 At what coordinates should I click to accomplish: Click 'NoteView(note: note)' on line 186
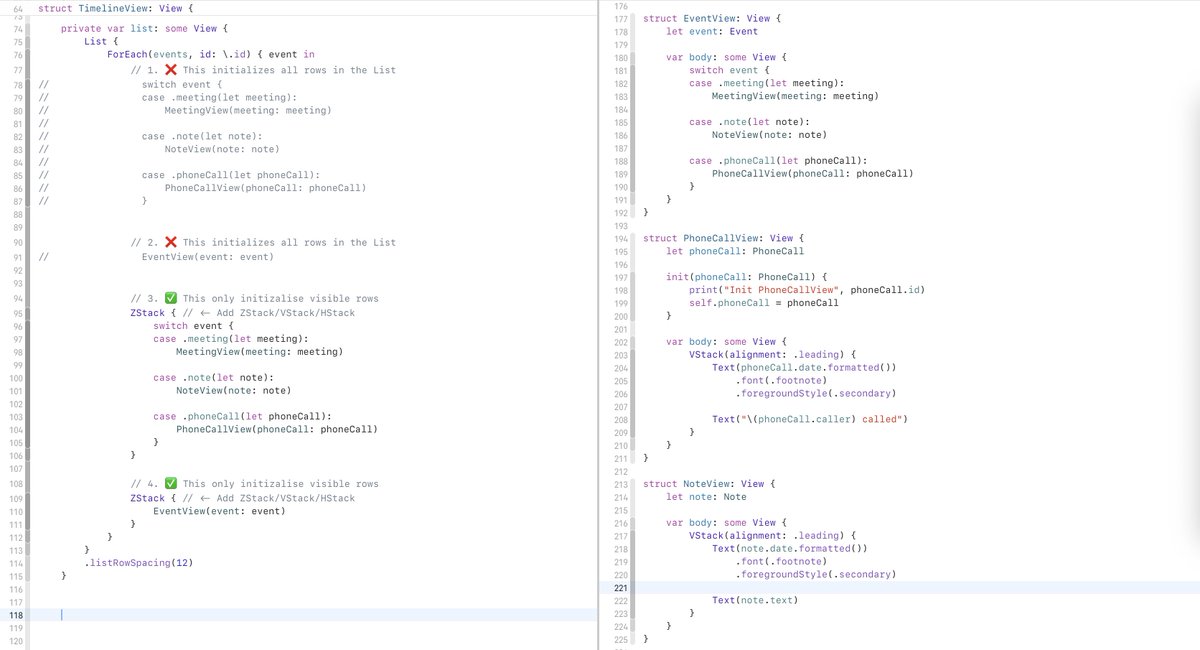click(769, 135)
